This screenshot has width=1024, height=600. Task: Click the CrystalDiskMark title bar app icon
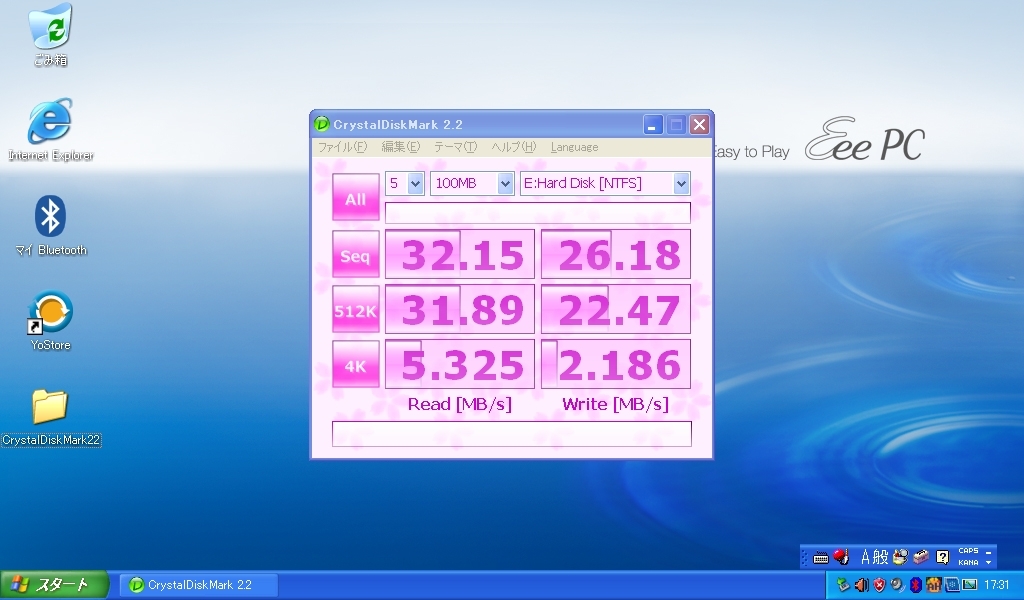321,124
